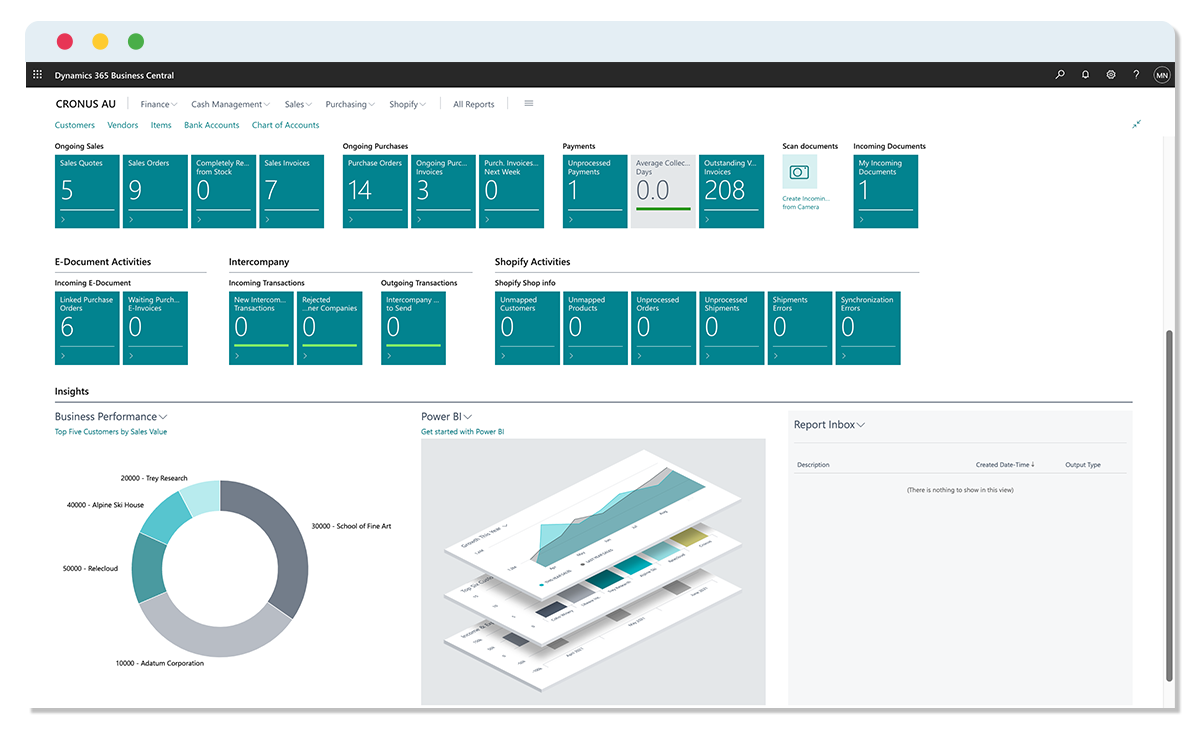Viewport: 1200px width, 730px height.
Task: Open Average Collection Days tile
Action: pos(663,191)
